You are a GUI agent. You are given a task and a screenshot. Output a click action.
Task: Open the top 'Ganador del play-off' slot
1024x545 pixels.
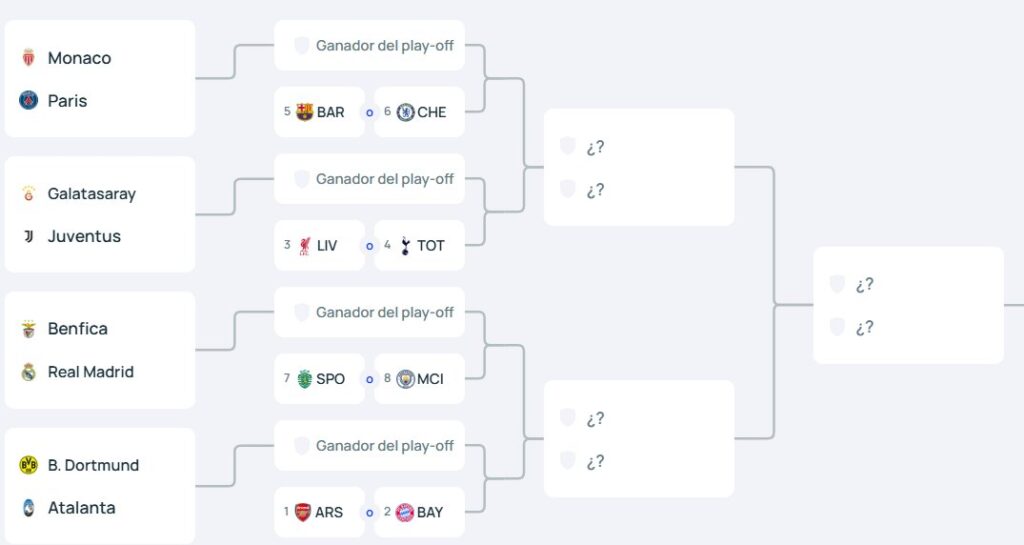pyautogui.click(x=370, y=46)
